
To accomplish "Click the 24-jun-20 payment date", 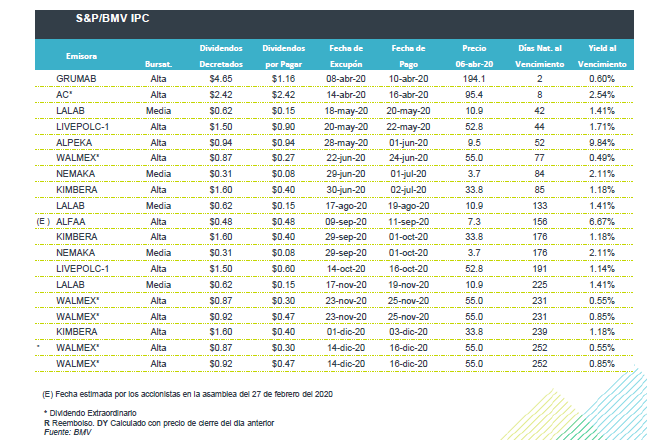I will coord(408,158).
